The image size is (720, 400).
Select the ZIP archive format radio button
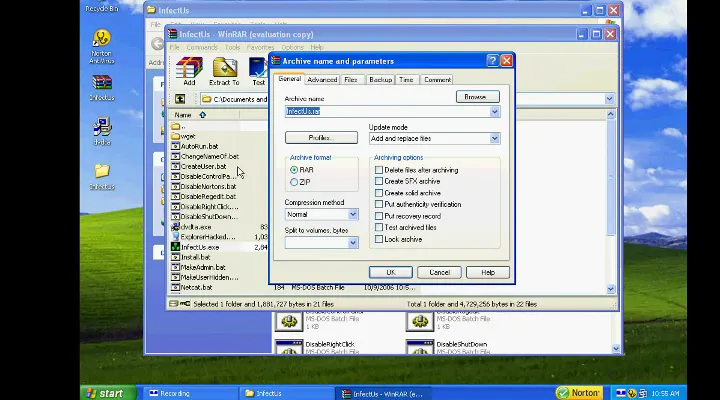[294, 182]
